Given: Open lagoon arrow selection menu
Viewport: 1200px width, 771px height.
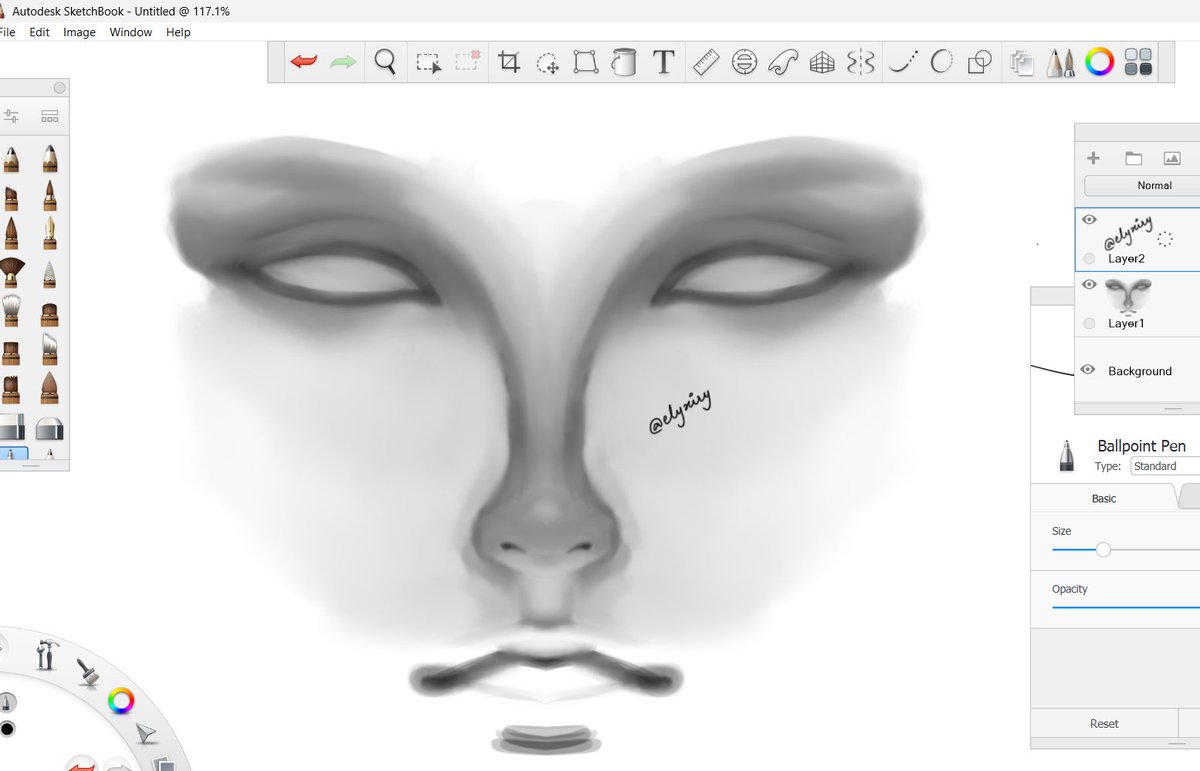Looking at the screenshot, I should tap(146, 734).
